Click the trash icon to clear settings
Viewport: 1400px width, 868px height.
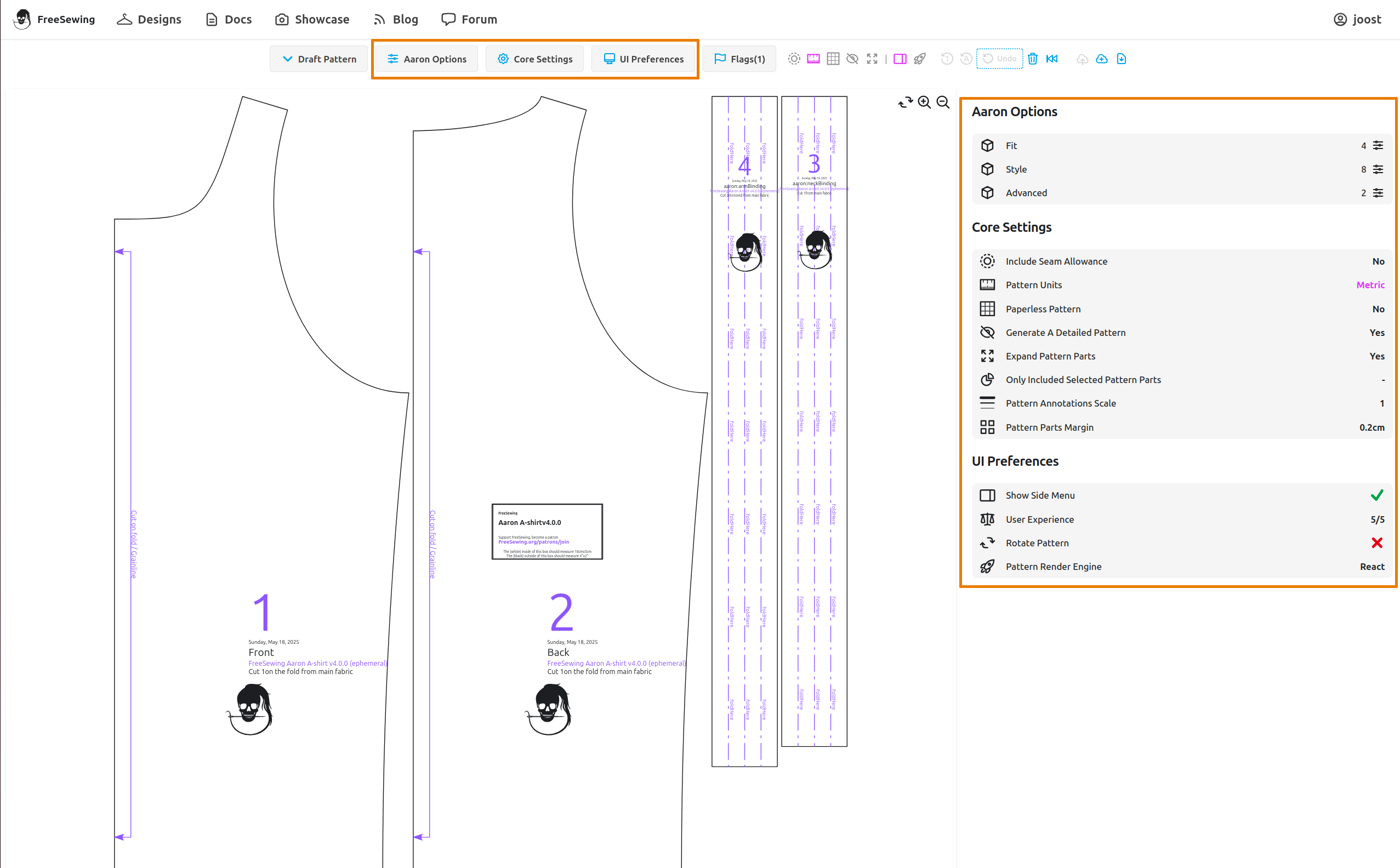point(1033,59)
